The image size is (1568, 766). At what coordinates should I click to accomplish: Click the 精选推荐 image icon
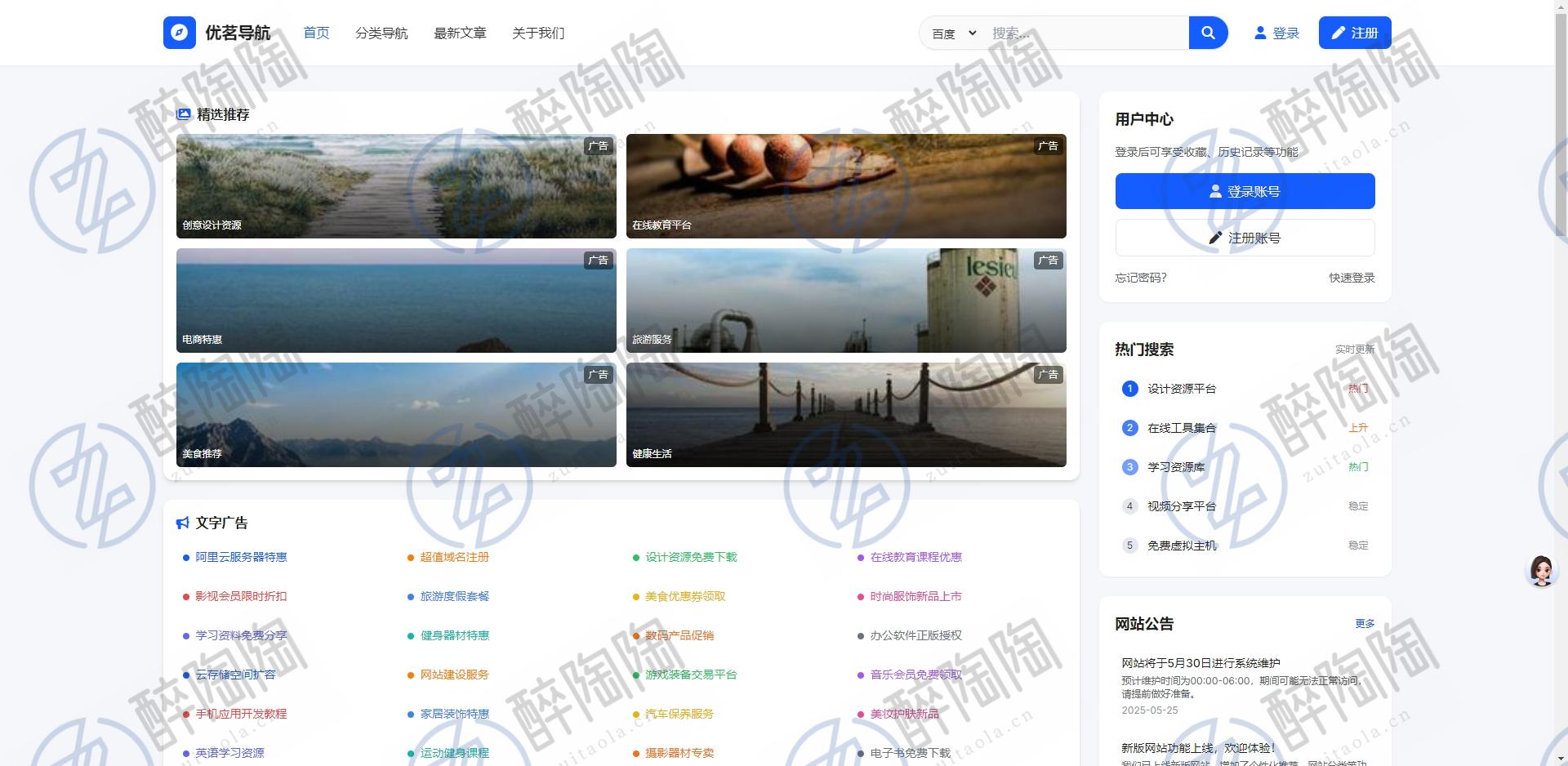[184, 114]
